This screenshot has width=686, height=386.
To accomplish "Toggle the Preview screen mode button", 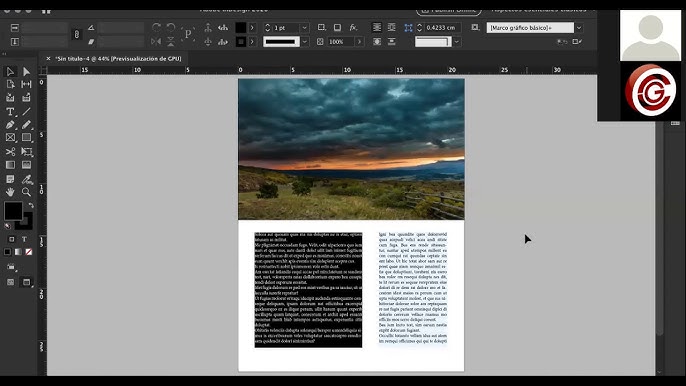I will point(26,282).
